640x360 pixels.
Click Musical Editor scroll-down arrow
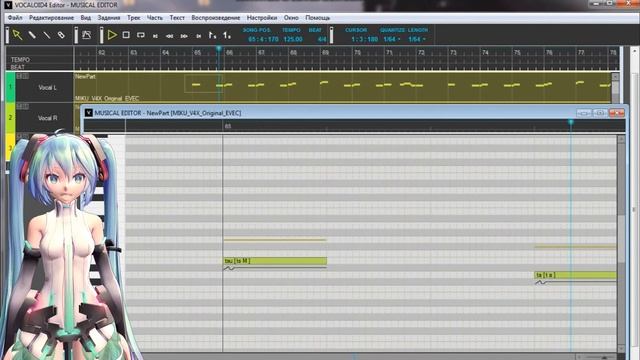(621, 349)
